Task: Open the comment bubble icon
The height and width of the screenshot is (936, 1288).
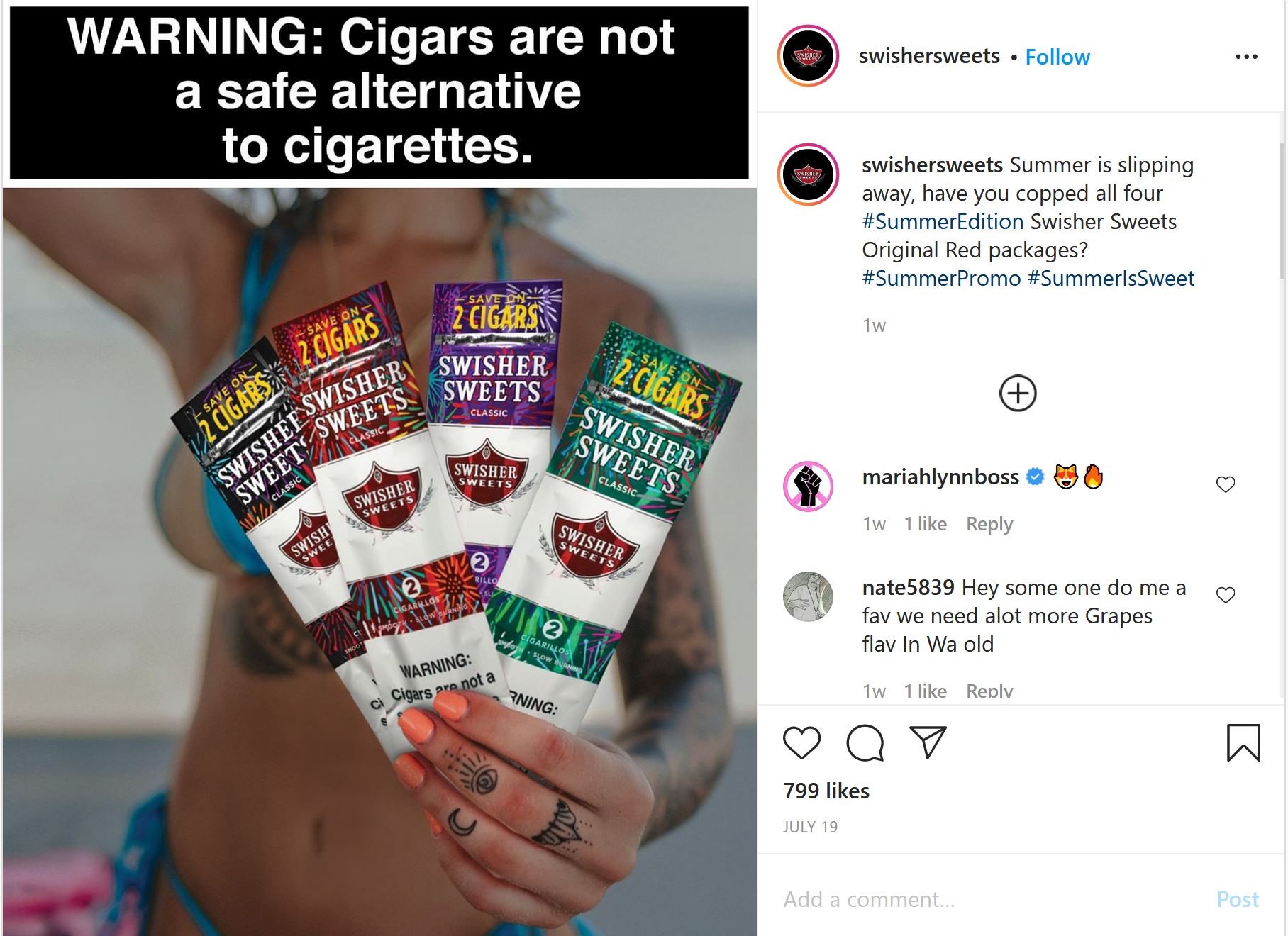Action: coord(865,743)
